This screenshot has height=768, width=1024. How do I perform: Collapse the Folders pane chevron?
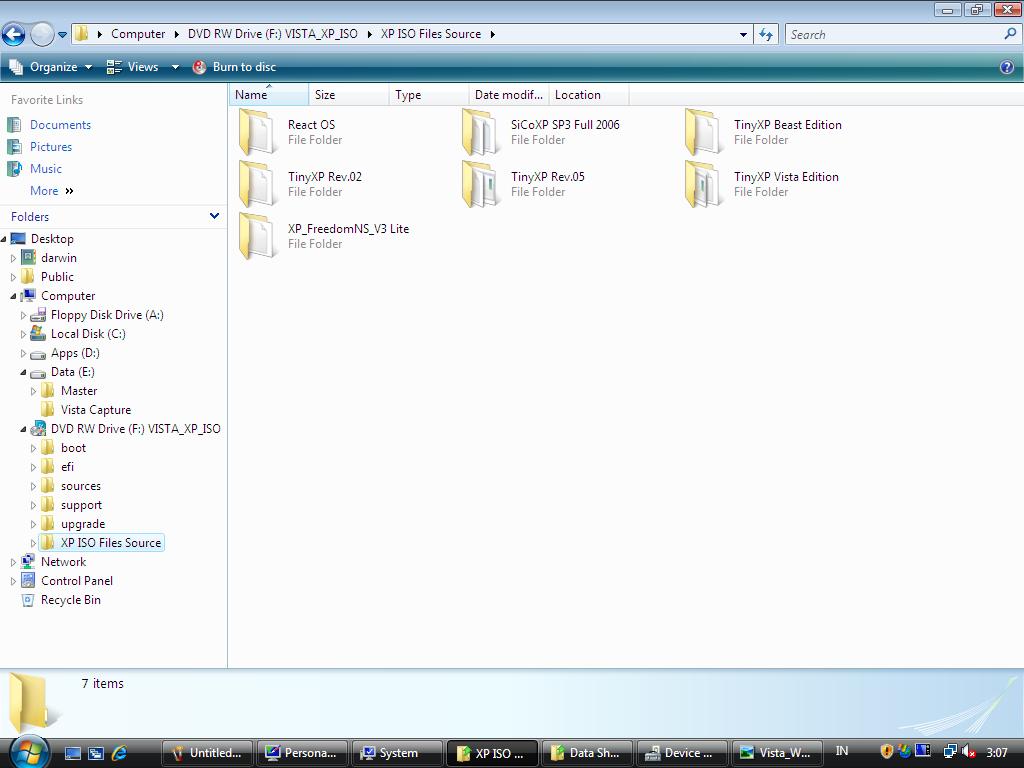[214, 216]
